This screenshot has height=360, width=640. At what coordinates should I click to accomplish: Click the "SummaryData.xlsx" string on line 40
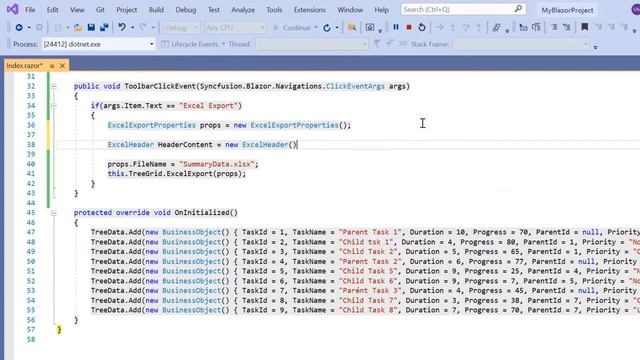[x=216, y=164]
